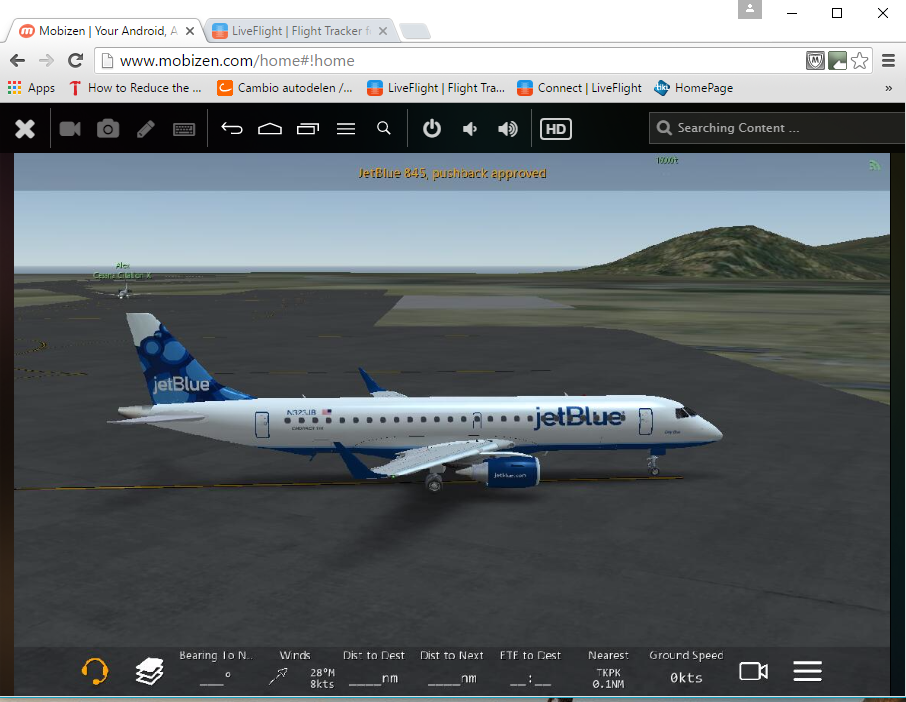Raise device volume with loud speaker icon
Screen dimensions: 906x702
pos(508,128)
